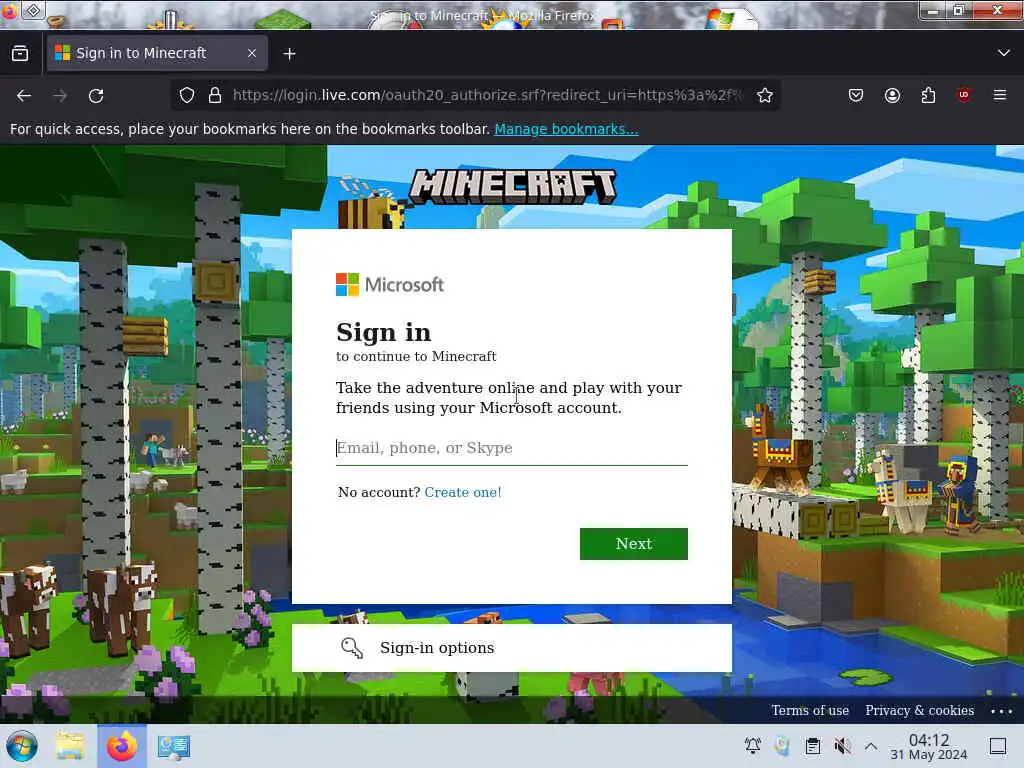
Task: Open the Manage bookmarks link
Action: (566, 129)
